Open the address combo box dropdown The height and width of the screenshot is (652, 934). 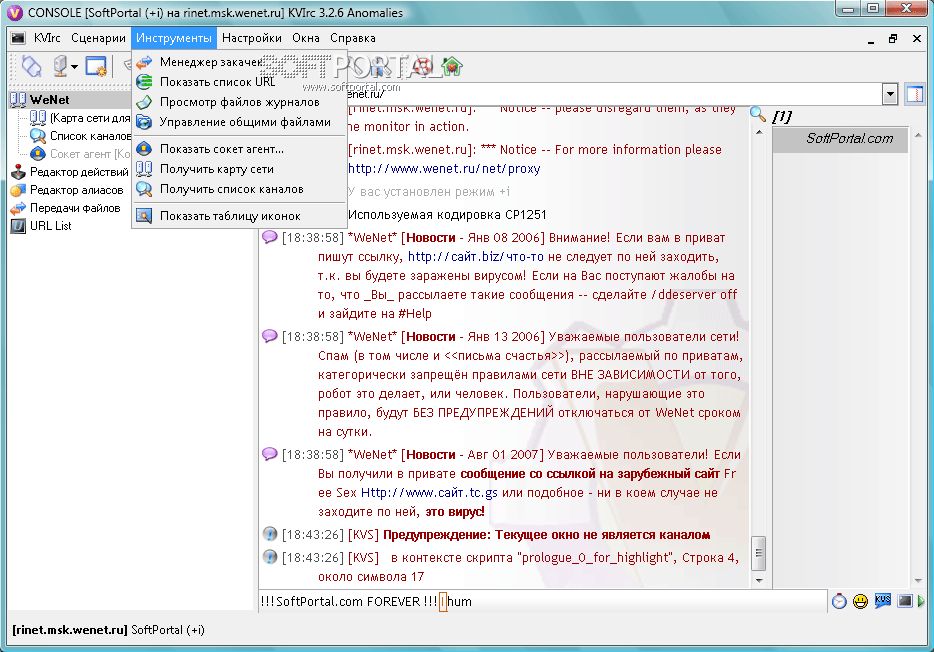coord(890,94)
